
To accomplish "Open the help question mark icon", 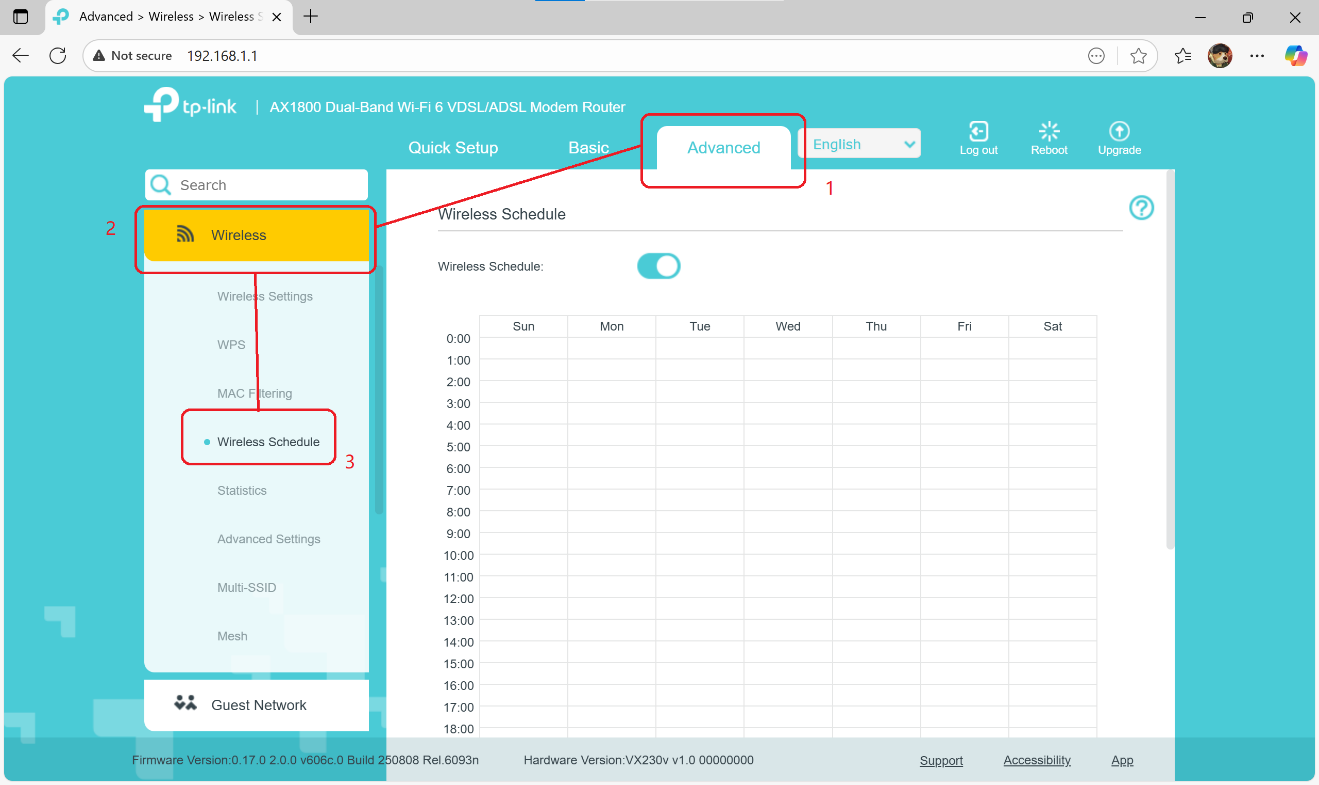I will [x=1141, y=208].
